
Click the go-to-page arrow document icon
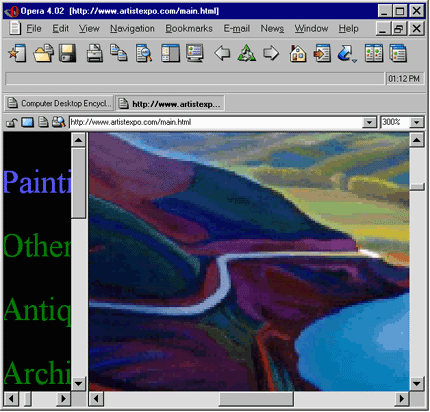tap(322, 53)
